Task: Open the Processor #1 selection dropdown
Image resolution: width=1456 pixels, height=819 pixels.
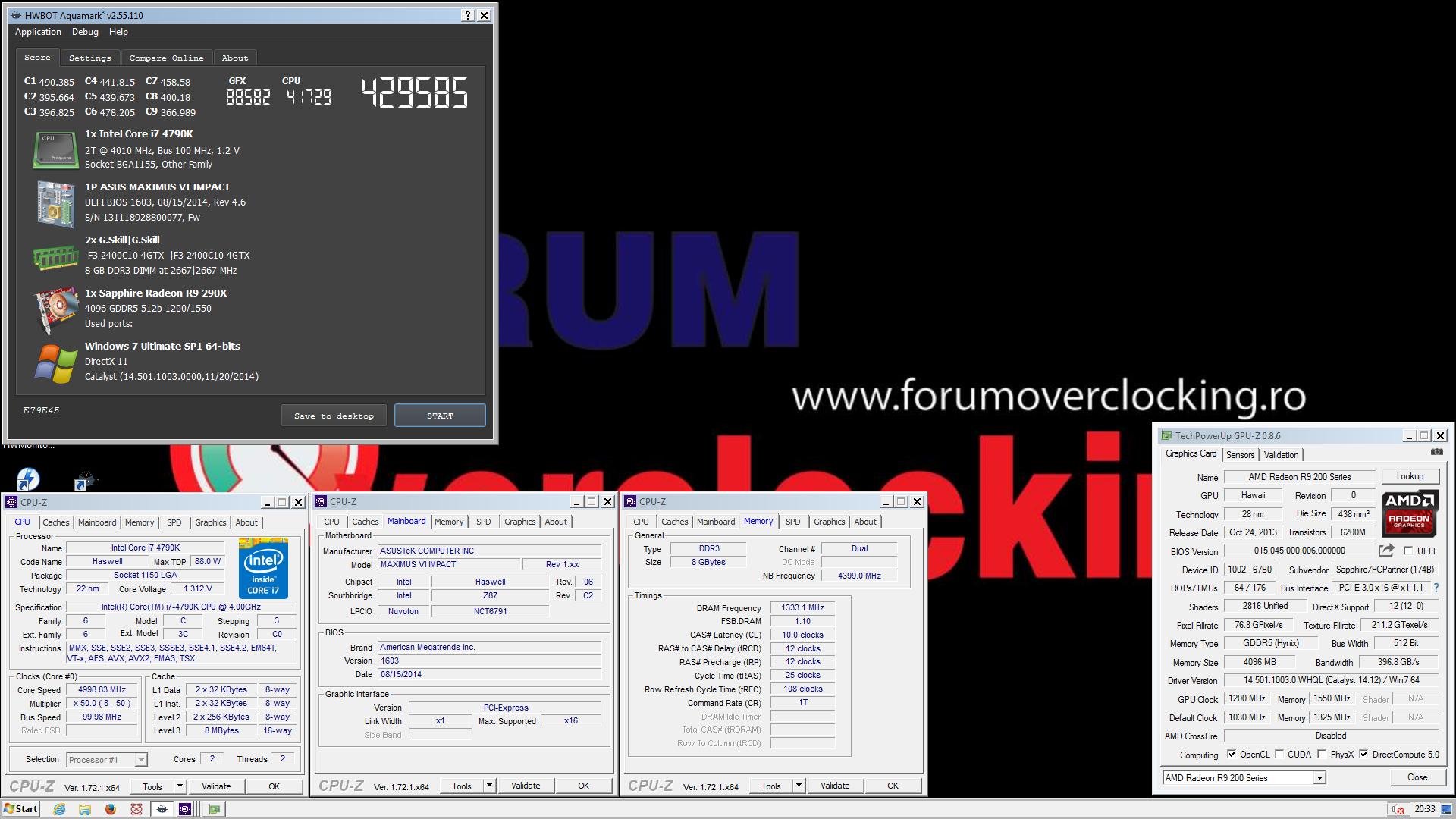Action: (x=141, y=760)
